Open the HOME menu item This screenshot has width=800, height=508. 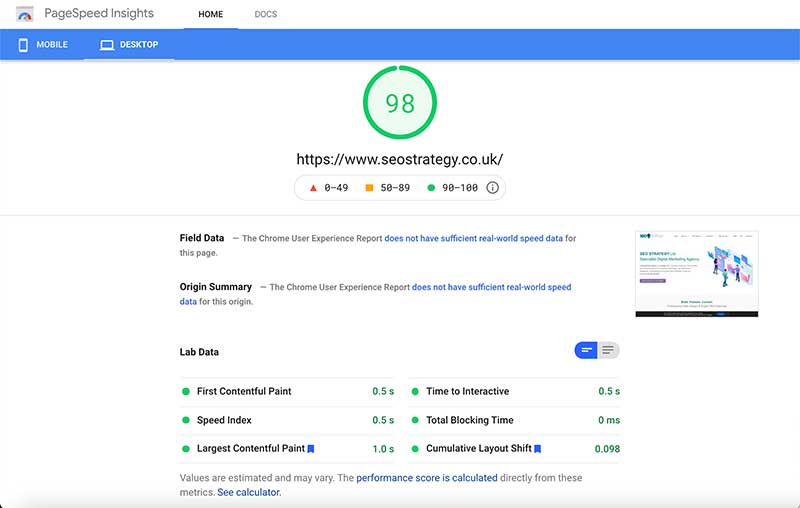pos(211,14)
